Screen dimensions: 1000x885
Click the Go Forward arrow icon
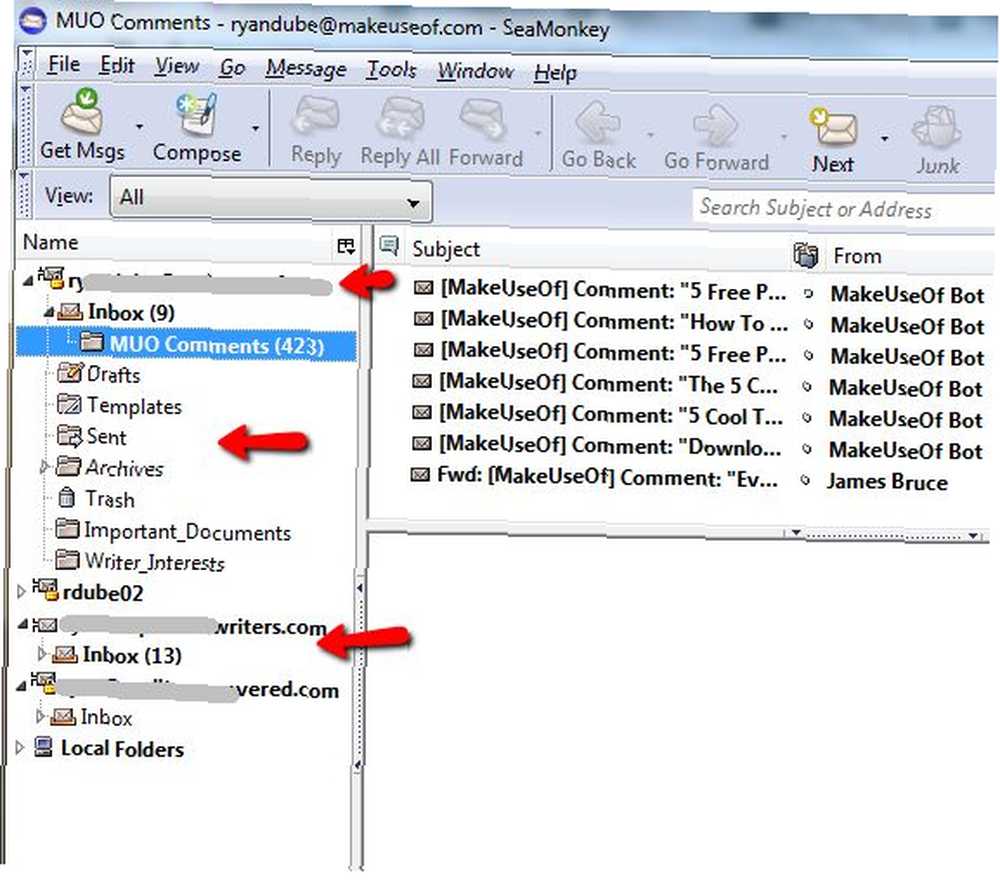(x=716, y=124)
